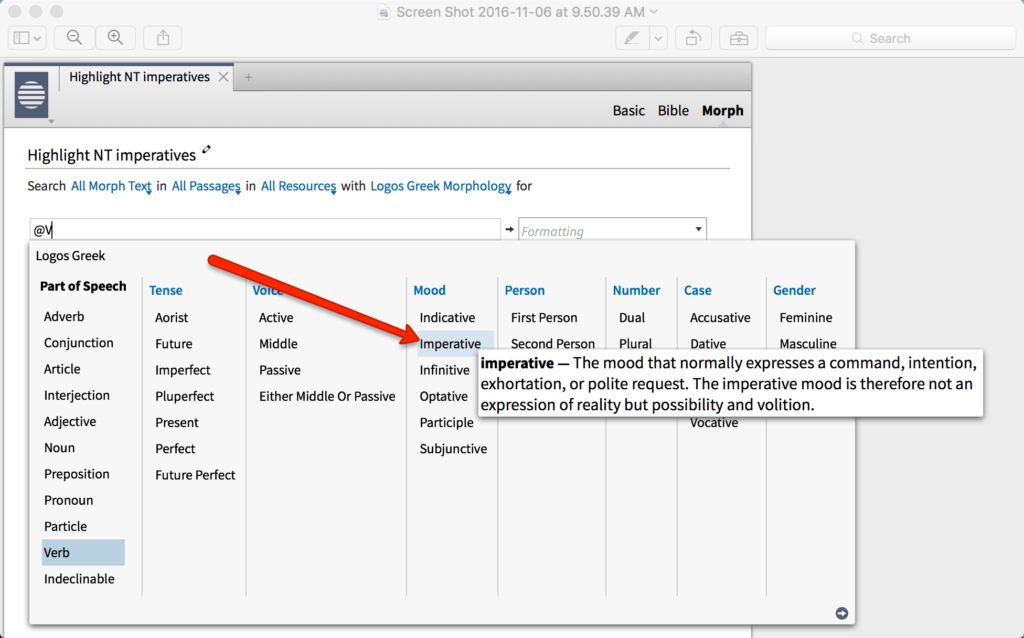Open the Logos panel menu icon

(x=31, y=95)
